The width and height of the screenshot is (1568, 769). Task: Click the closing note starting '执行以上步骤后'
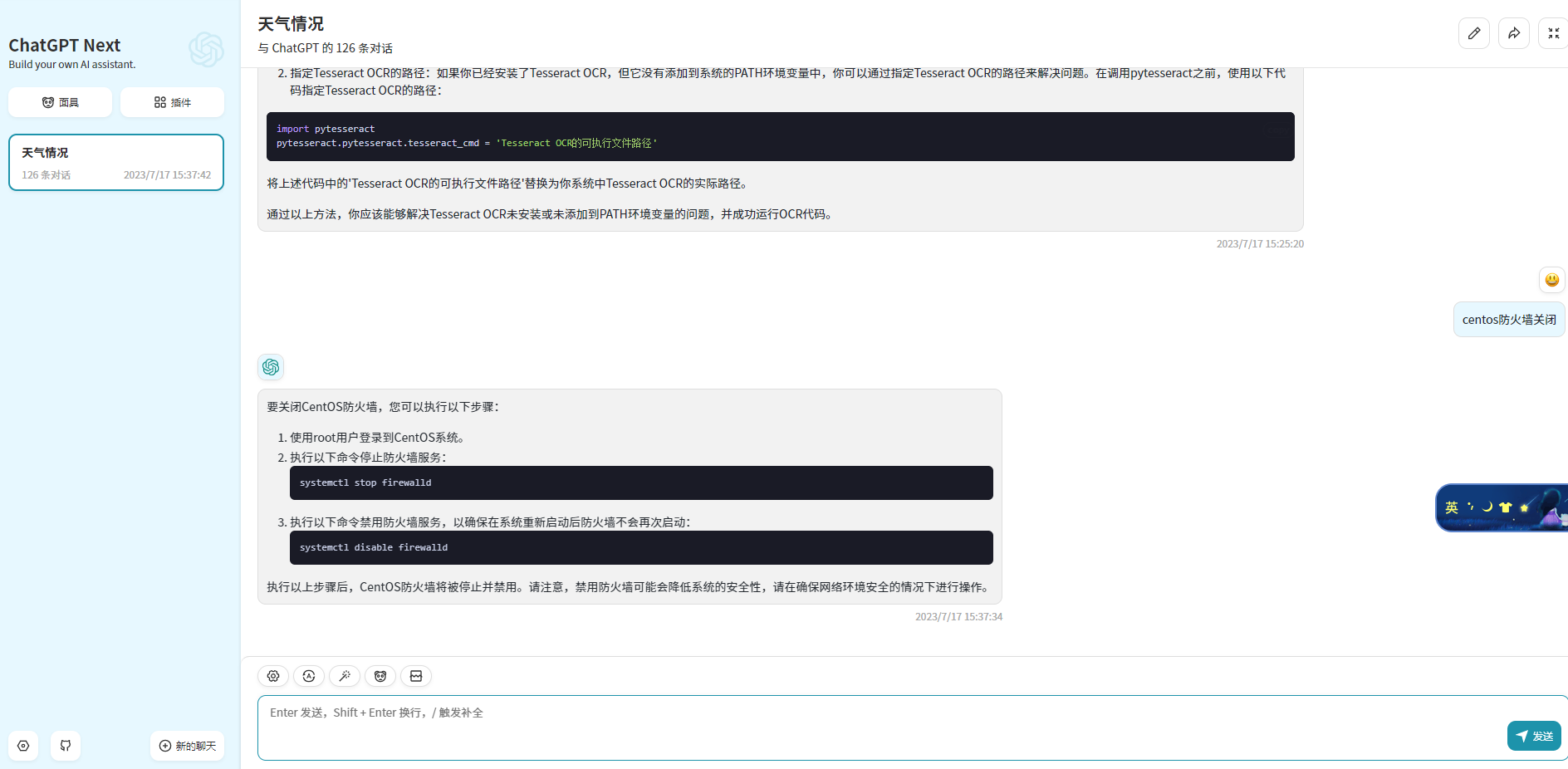coord(630,587)
